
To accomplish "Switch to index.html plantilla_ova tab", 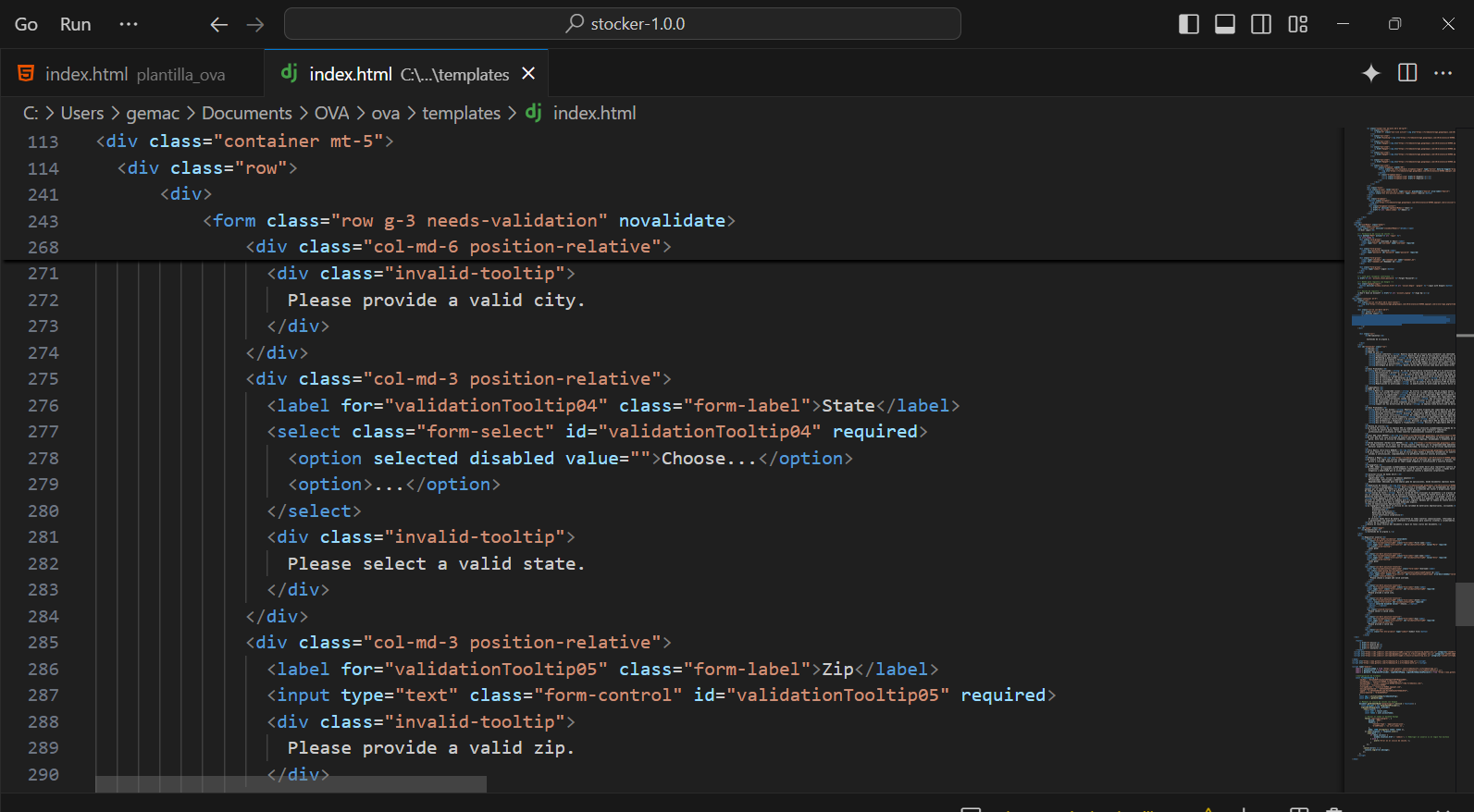I will click(131, 74).
